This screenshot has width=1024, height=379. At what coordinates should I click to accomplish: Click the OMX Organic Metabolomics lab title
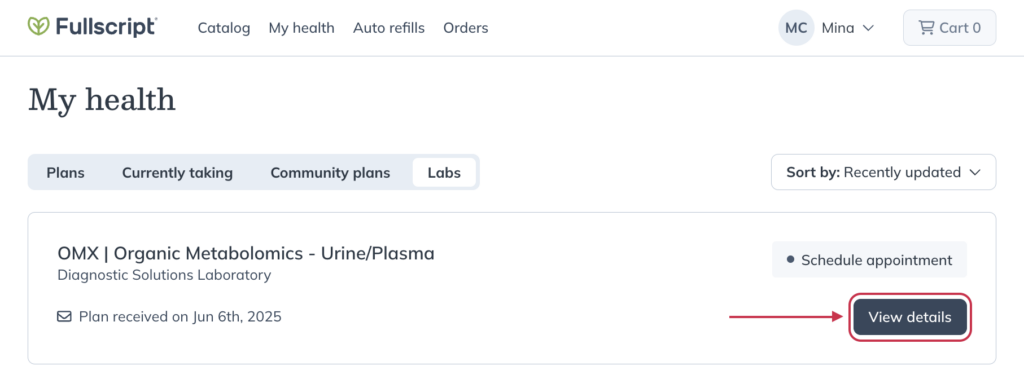coord(246,253)
